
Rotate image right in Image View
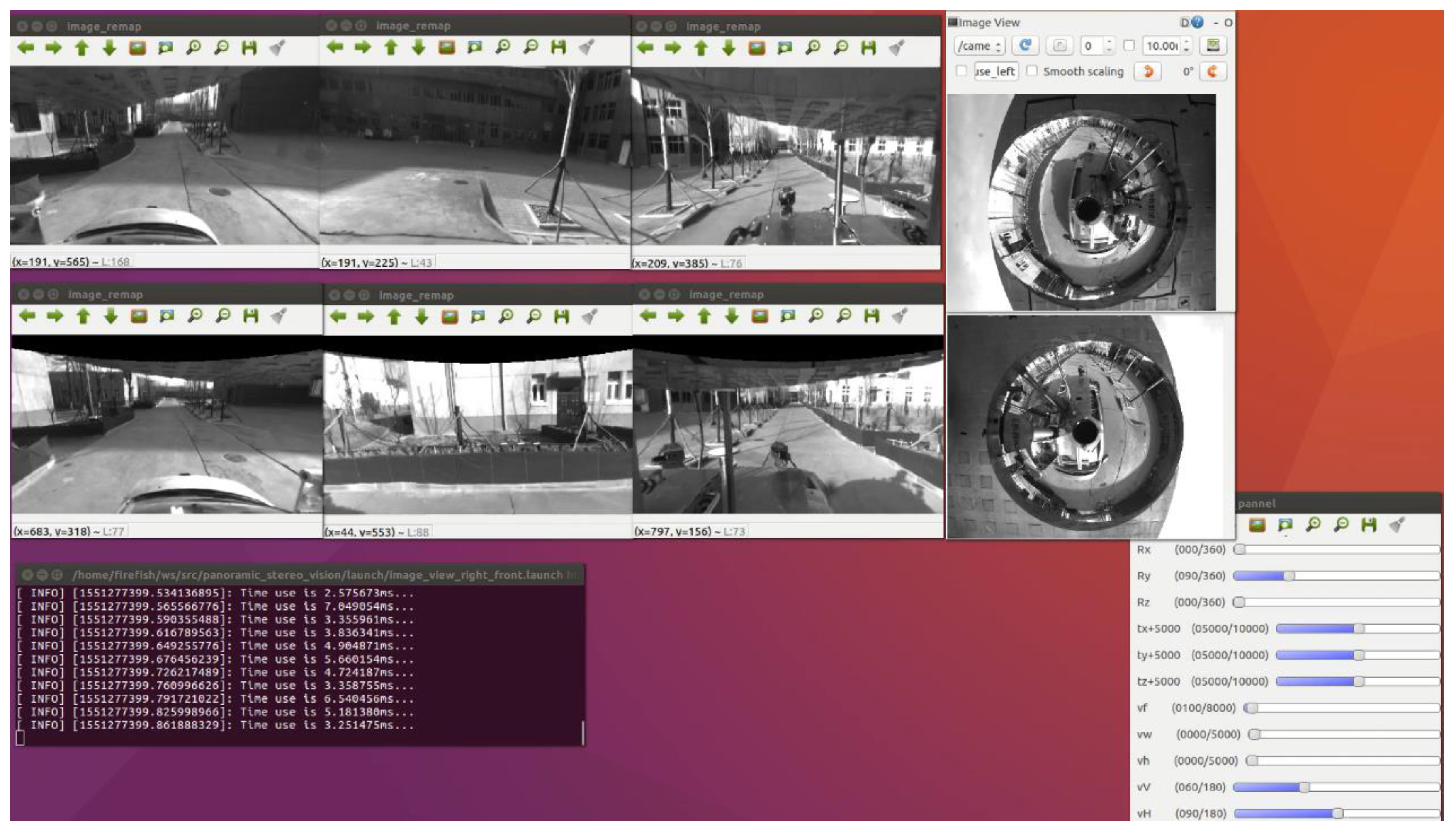pos(1212,71)
